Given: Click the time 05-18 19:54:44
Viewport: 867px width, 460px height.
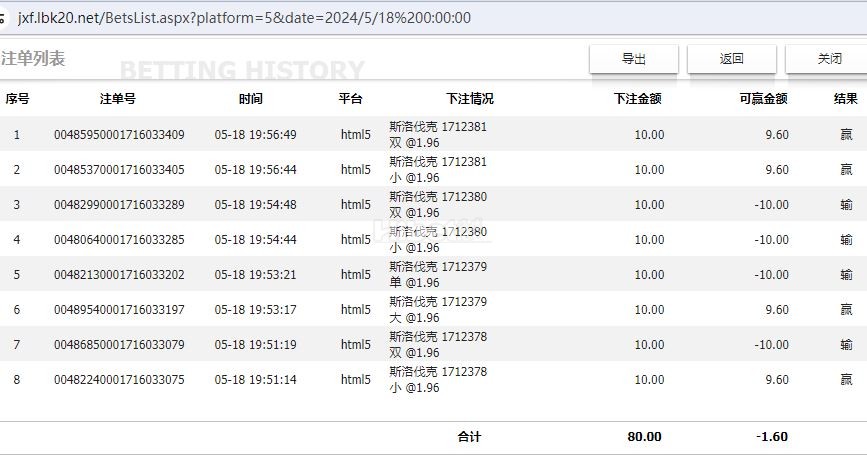Looking at the screenshot, I should [x=255, y=240].
